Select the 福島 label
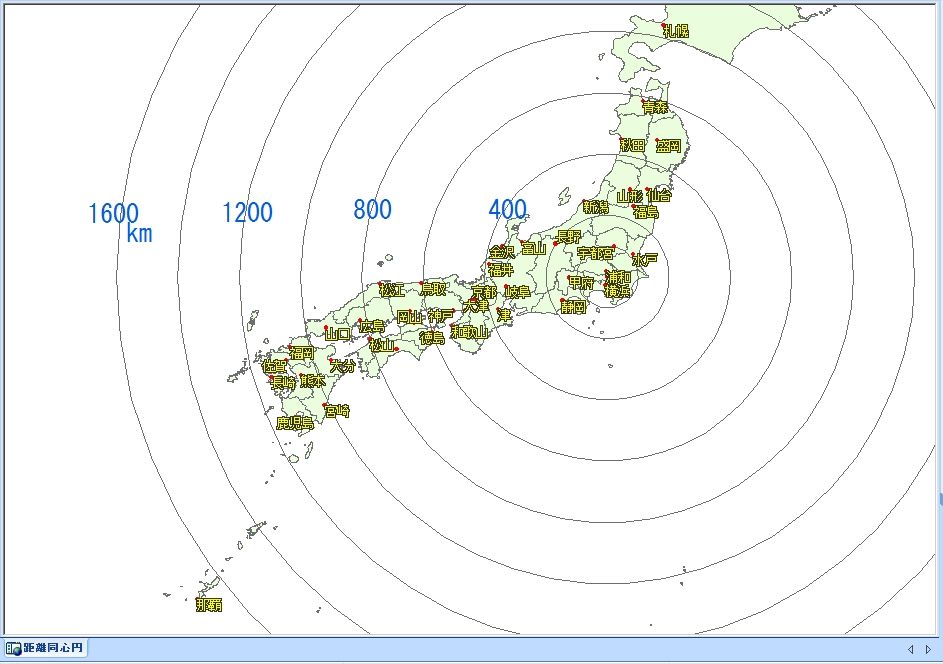This screenshot has width=943, height=664. [x=646, y=212]
